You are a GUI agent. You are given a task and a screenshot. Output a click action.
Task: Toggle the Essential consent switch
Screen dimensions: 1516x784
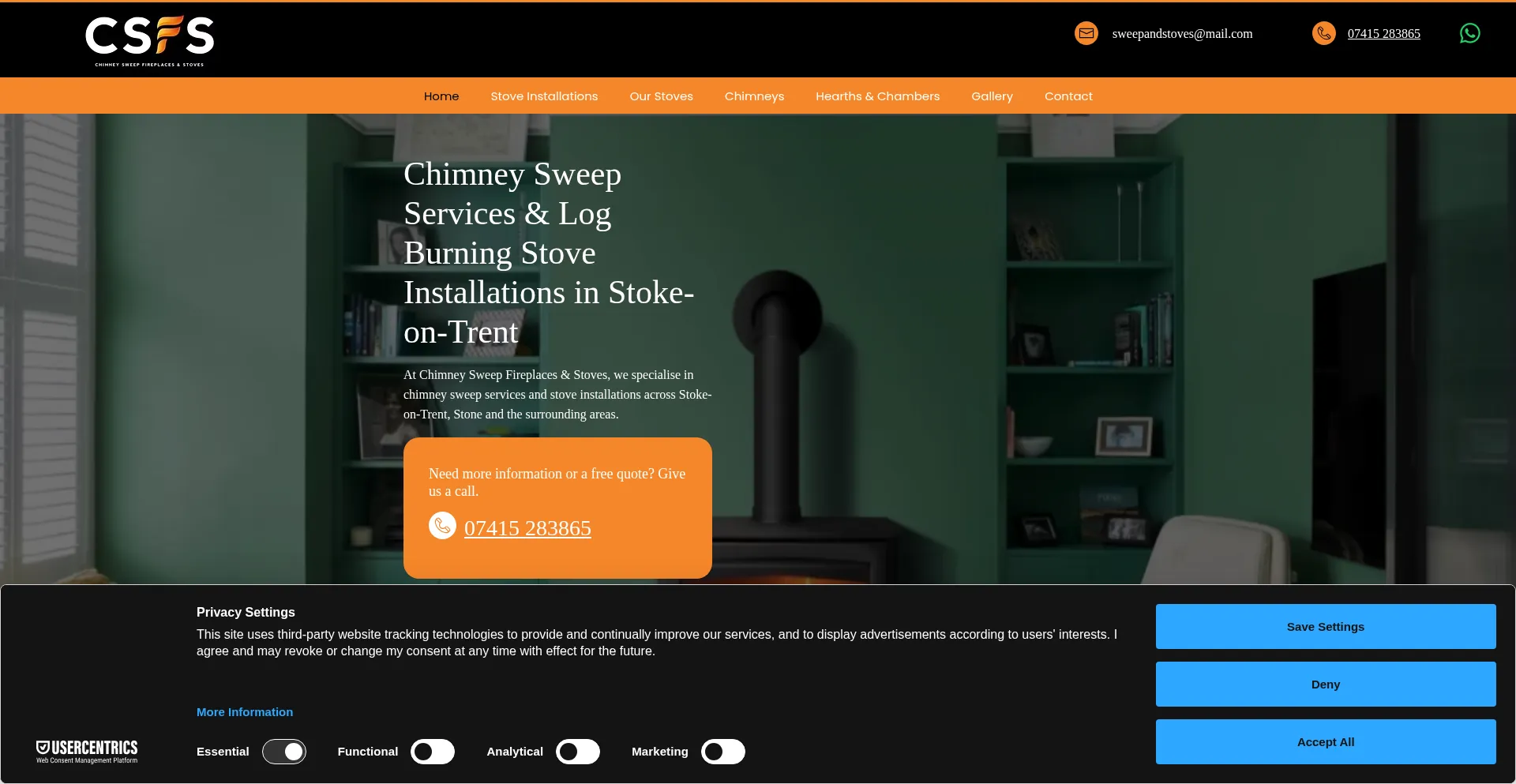(284, 752)
